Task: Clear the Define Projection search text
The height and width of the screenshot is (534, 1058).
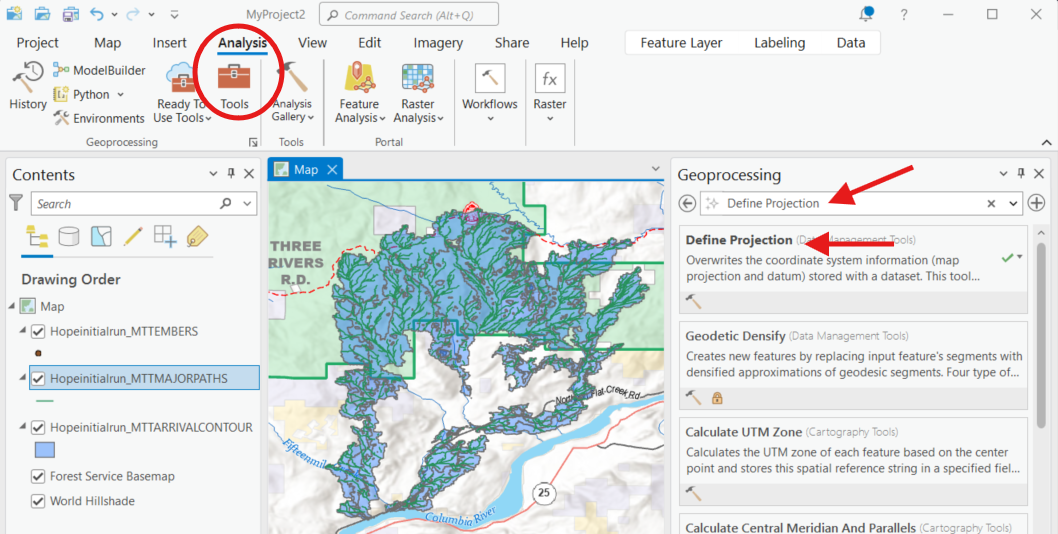Action: 991,203
